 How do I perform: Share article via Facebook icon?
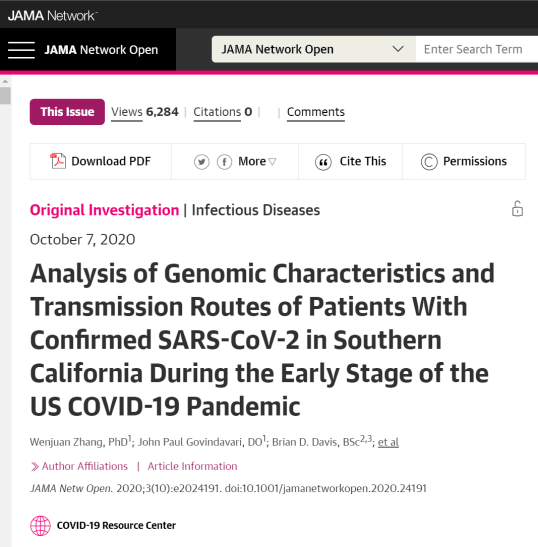224,162
